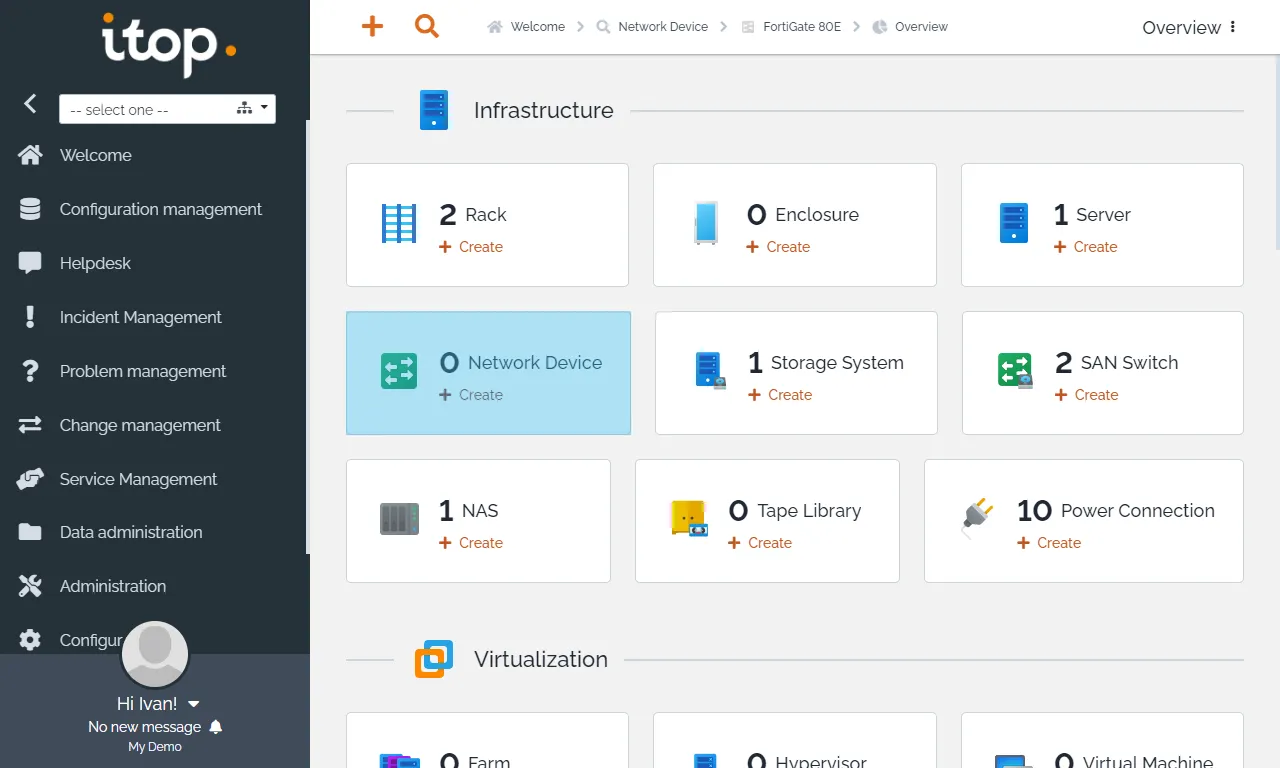Click the iTop logo
The image size is (1280, 768).
(169, 45)
